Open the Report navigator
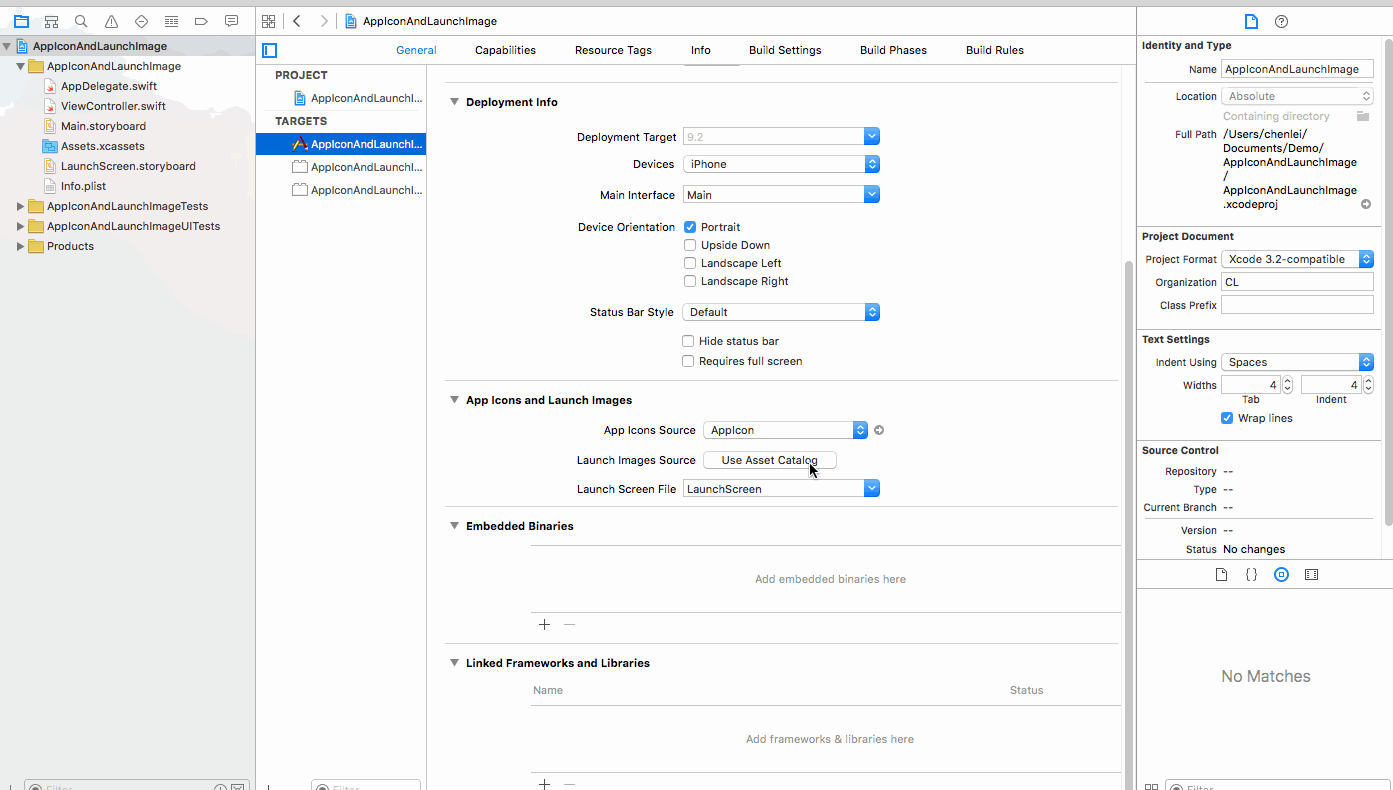1393x790 pixels. (x=231, y=21)
